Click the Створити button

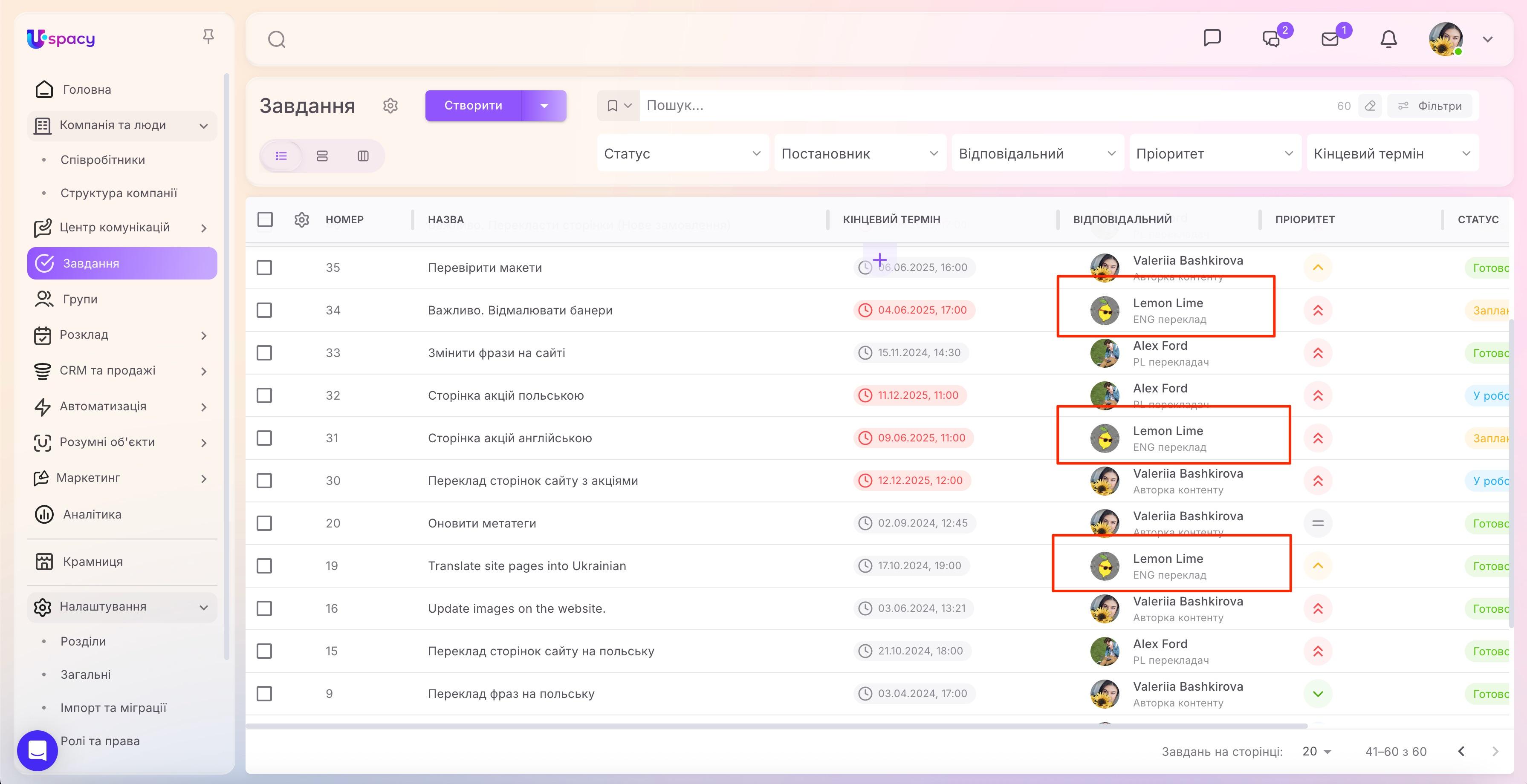pyautogui.click(x=473, y=106)
